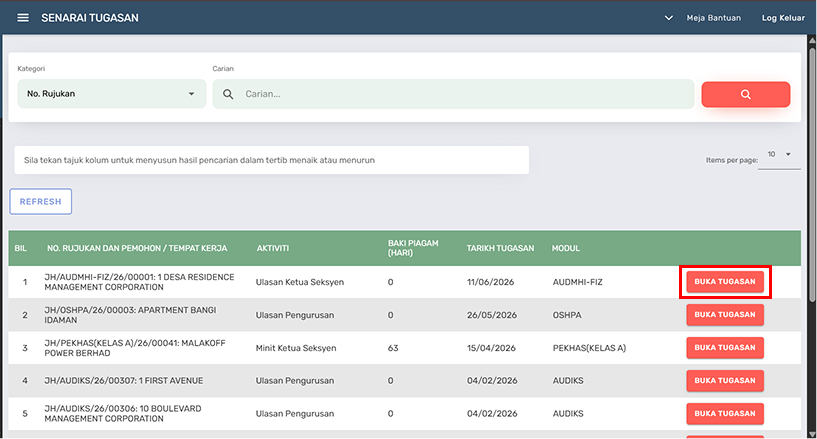Select text JH/OSHPA/26/00003 reference

(x=88, y=310)
